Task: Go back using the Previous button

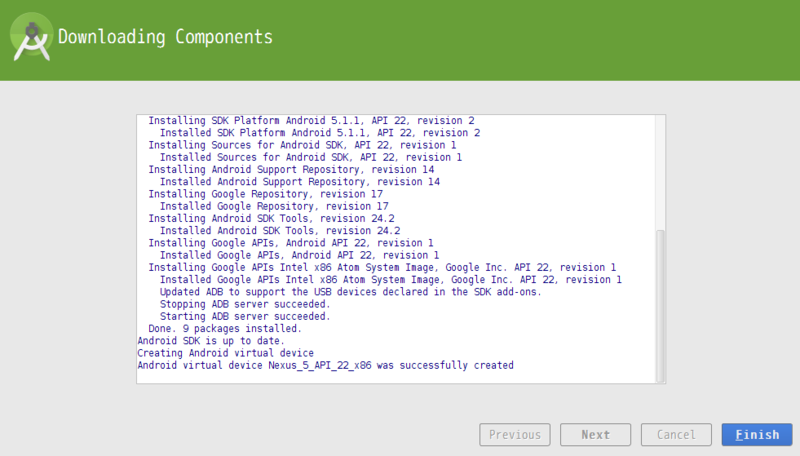Action: [x=514, y=435]
